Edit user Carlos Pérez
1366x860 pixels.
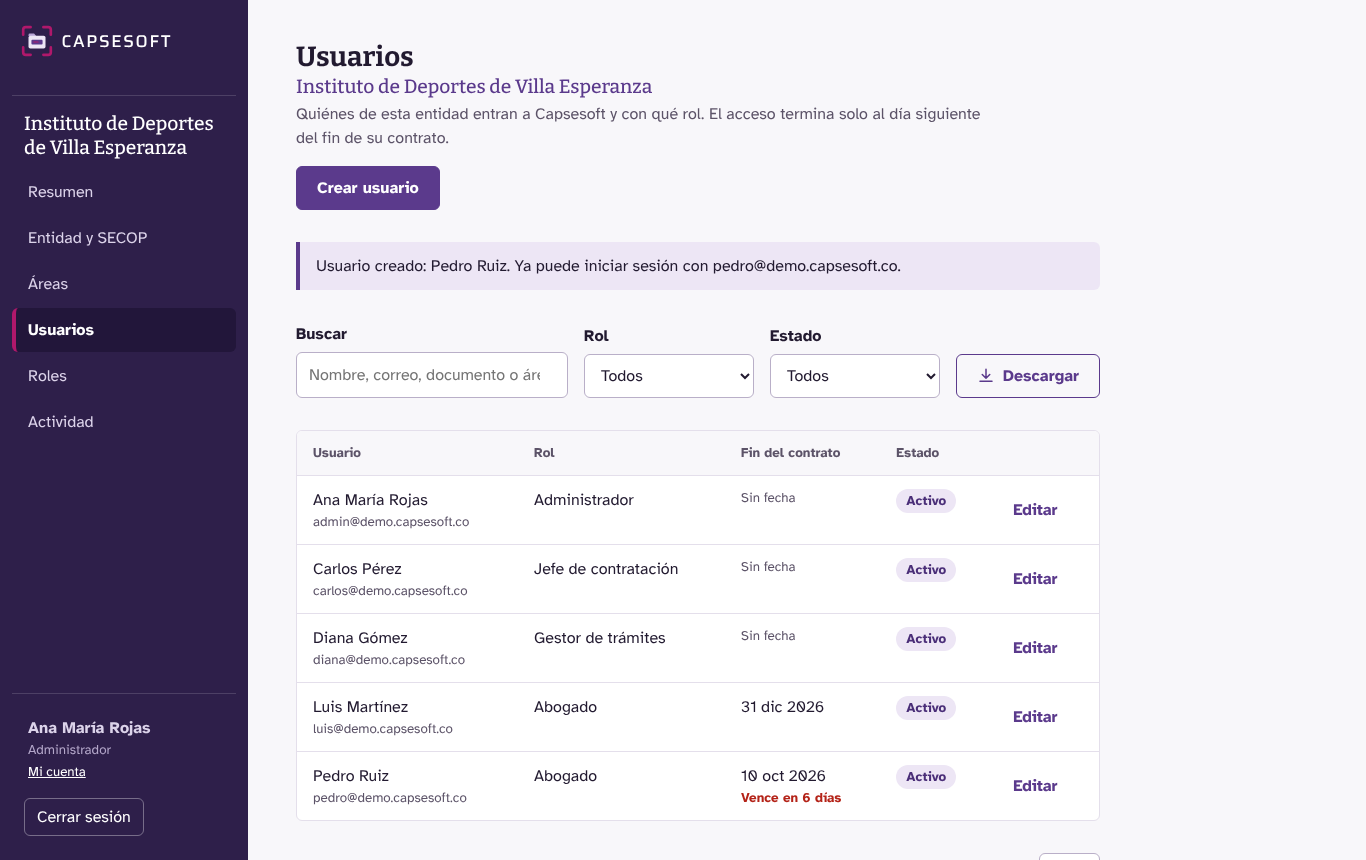tap(1035, 579)
